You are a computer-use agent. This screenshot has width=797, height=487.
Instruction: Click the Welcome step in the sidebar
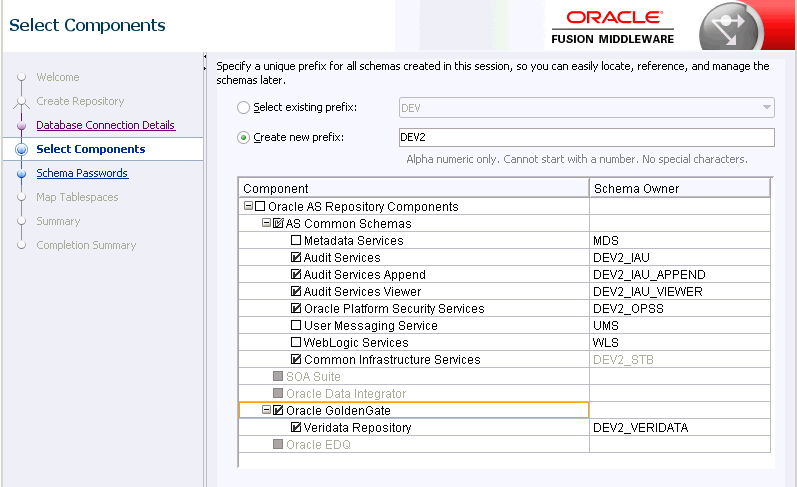pos(58,77)
